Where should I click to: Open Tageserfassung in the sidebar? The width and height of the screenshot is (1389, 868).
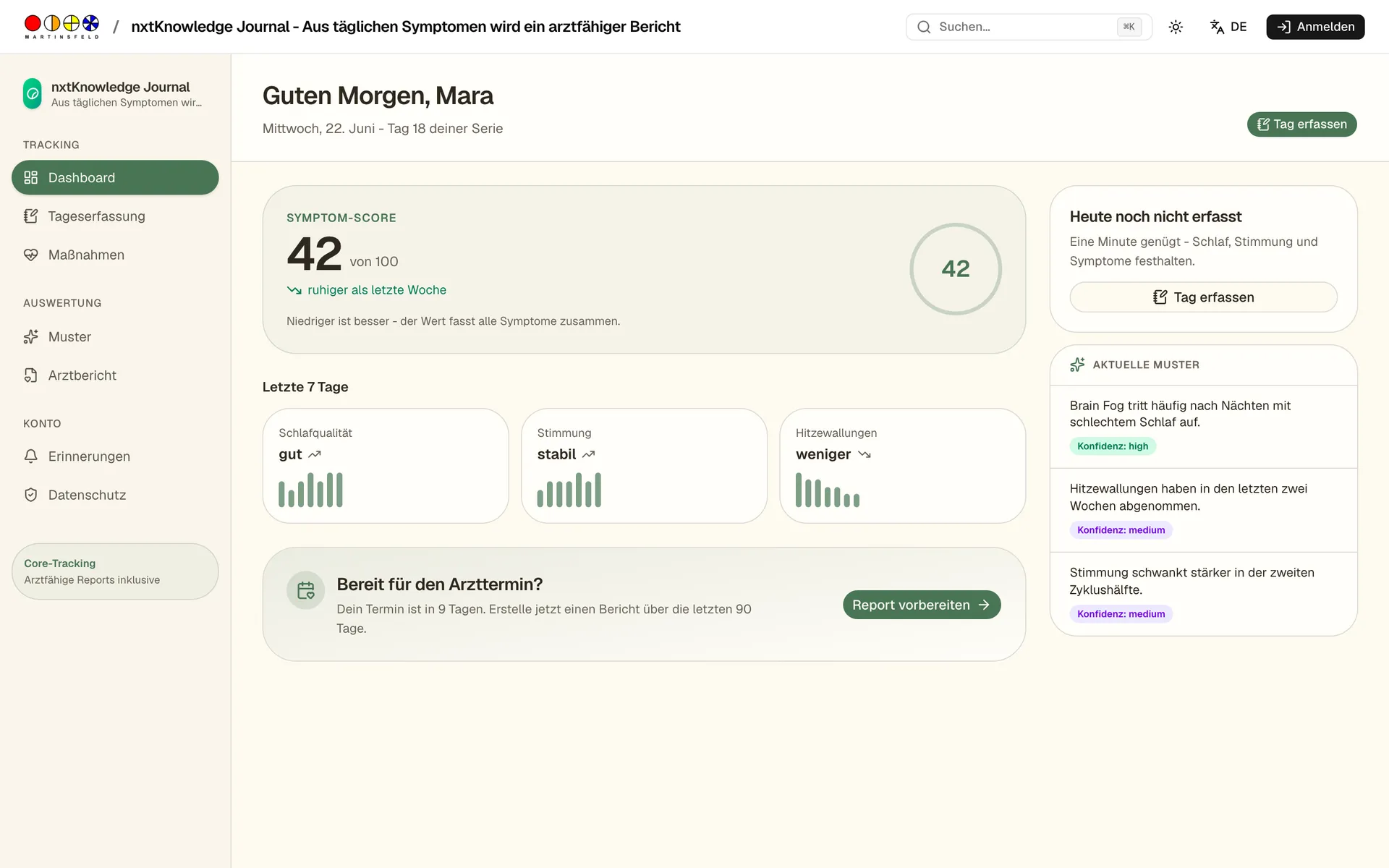[115, 216]
